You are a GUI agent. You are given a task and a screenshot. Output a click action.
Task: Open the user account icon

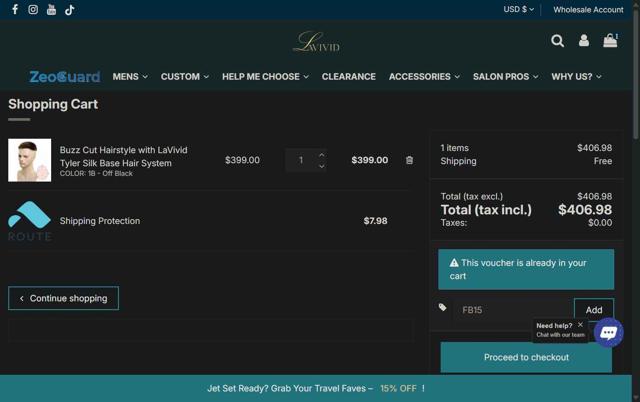(x=584, y=40)
